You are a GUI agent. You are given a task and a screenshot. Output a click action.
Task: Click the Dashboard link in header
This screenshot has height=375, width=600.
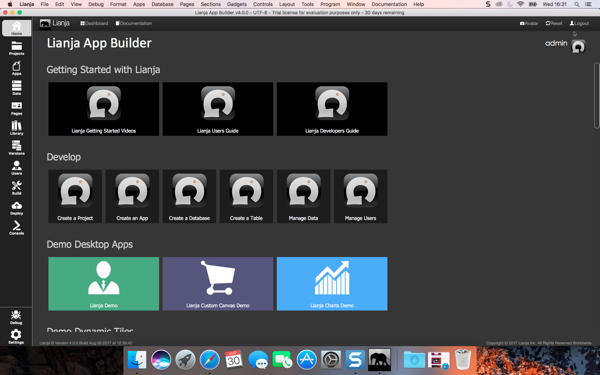pyautogui.click(x=94, y=23)
